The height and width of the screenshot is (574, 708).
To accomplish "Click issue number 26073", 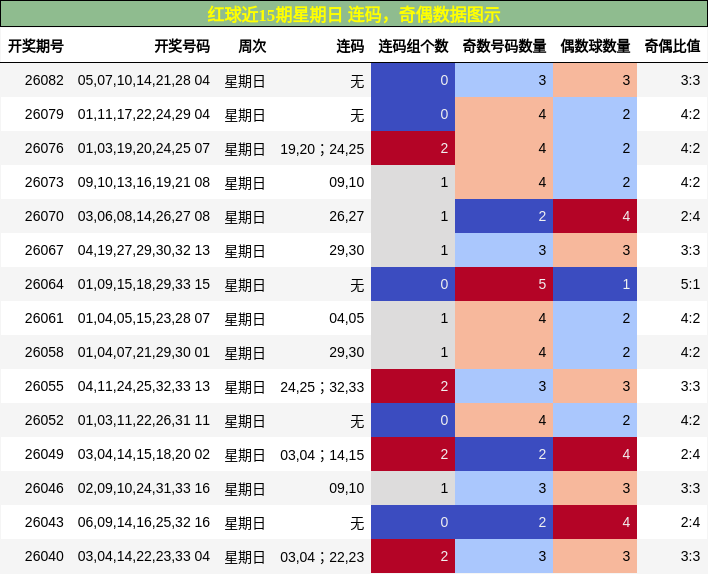I will (x=44, y=182).
